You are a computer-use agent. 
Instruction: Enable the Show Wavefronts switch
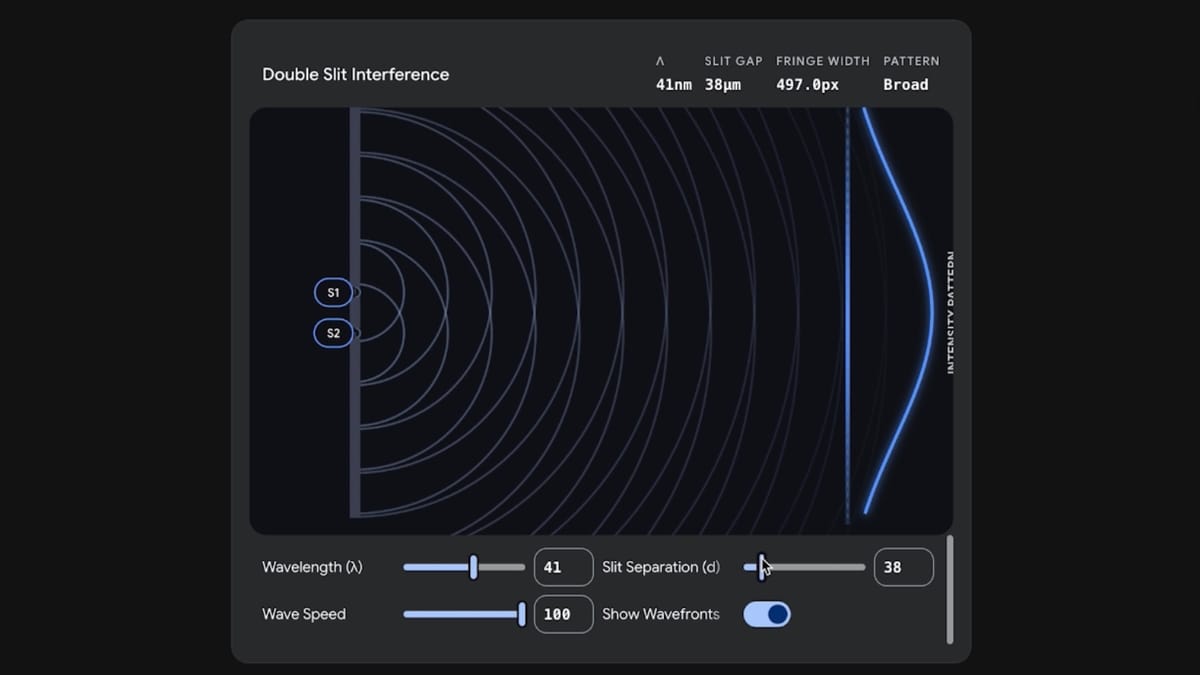click(x=767, y=614)
